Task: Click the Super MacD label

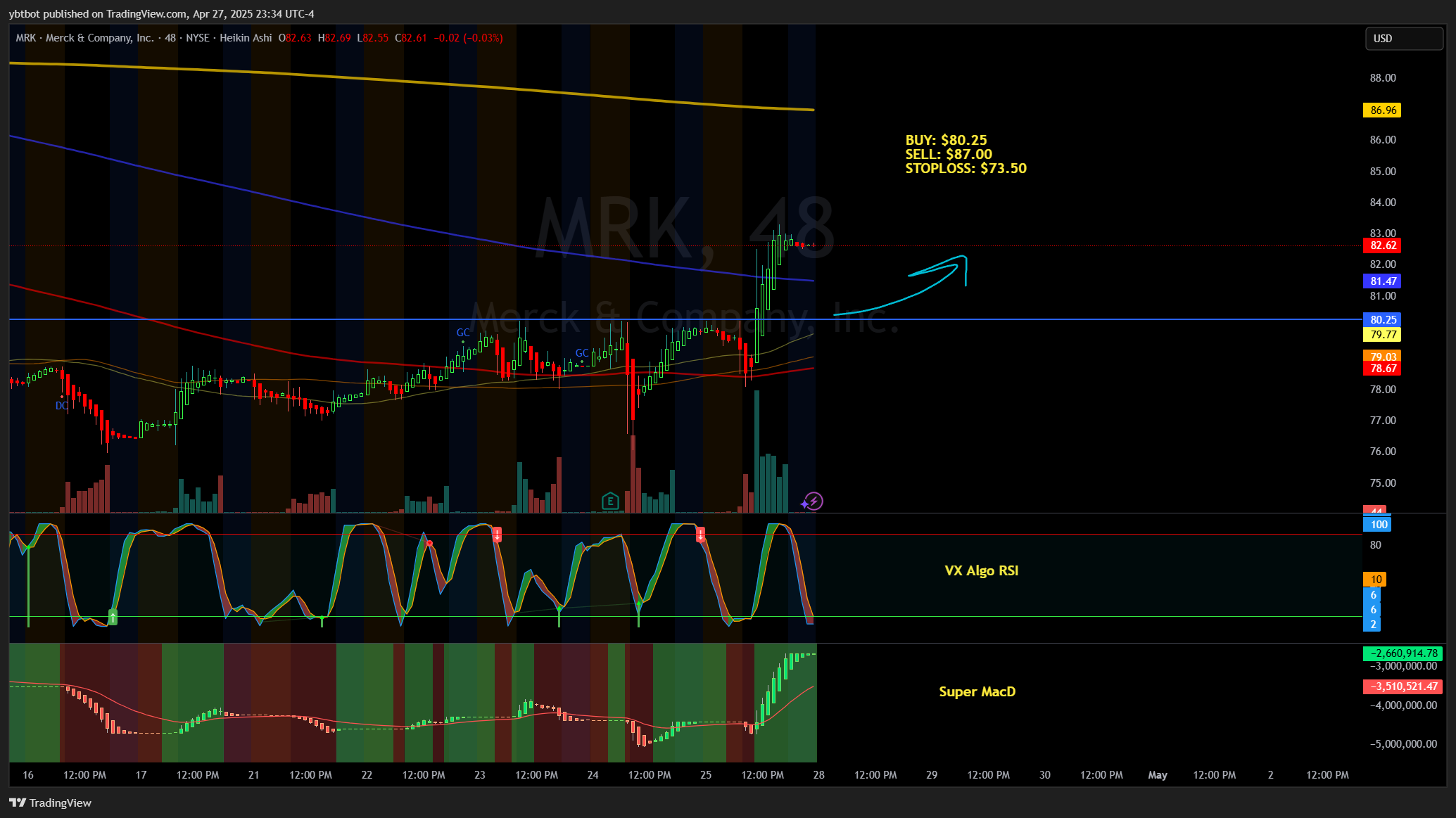Action: pyautogui.click(x=977, y=692)
